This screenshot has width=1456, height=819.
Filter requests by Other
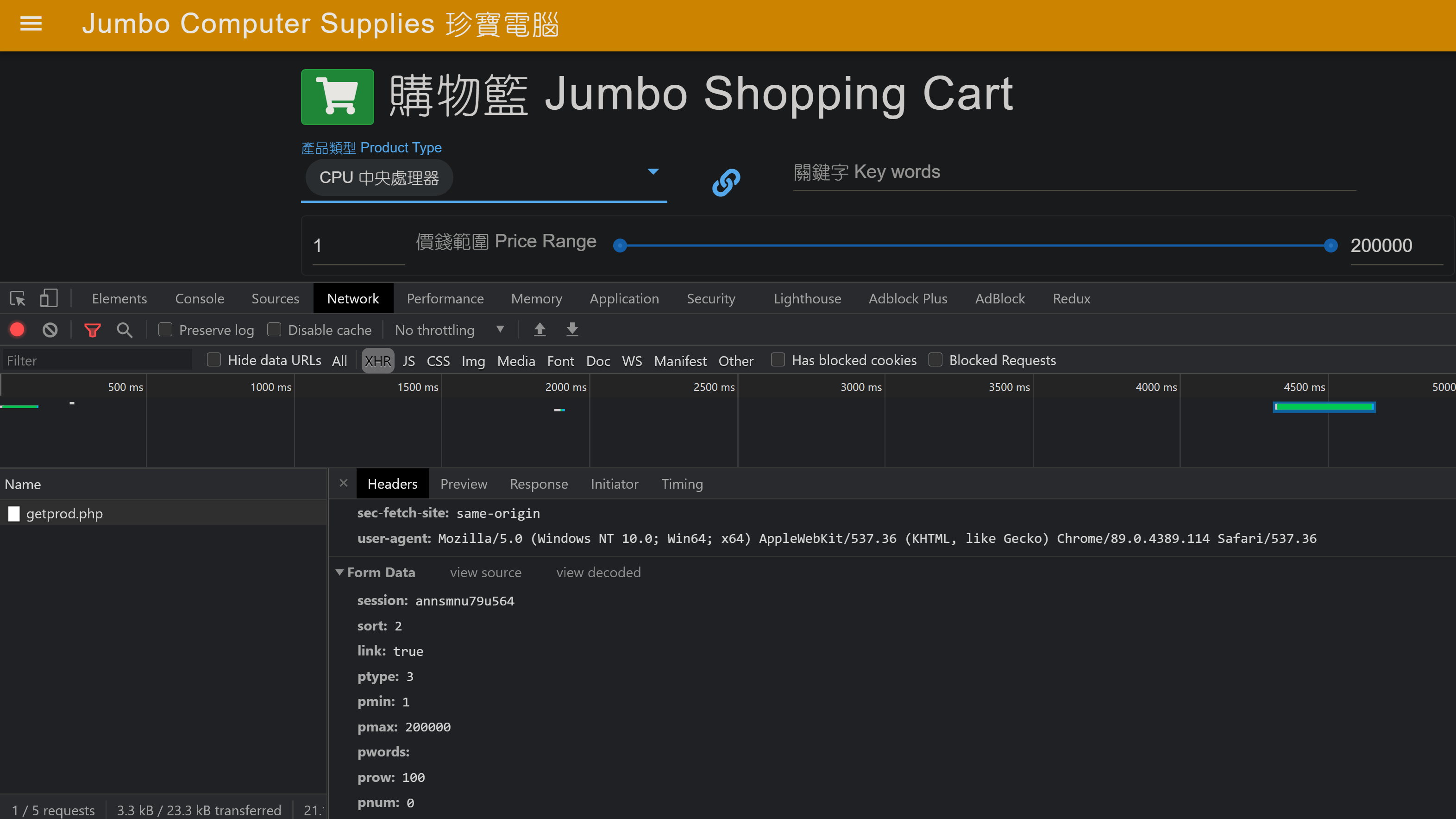coord(736,360)
